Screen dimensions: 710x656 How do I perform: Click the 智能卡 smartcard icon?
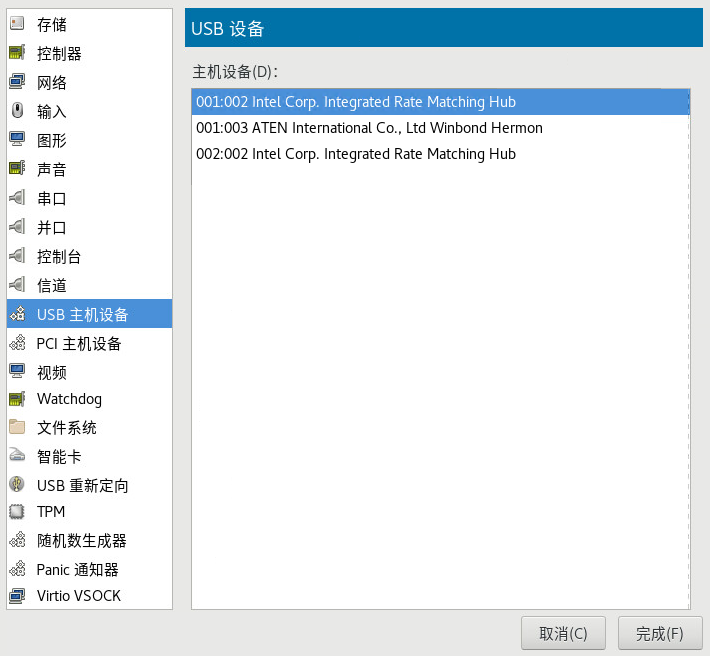coord(17,455)
